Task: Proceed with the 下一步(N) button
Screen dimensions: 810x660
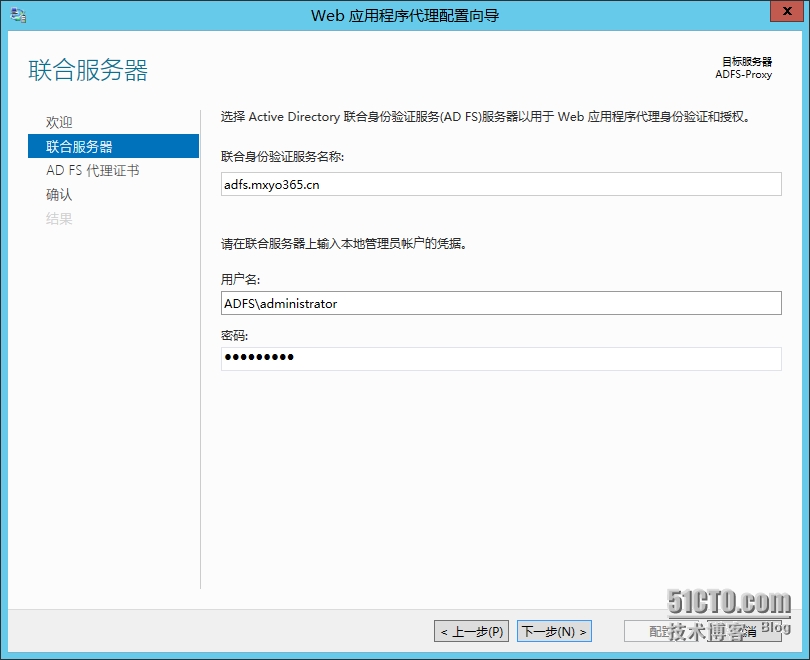Action: pyautogui.click(x=554, y=631)
